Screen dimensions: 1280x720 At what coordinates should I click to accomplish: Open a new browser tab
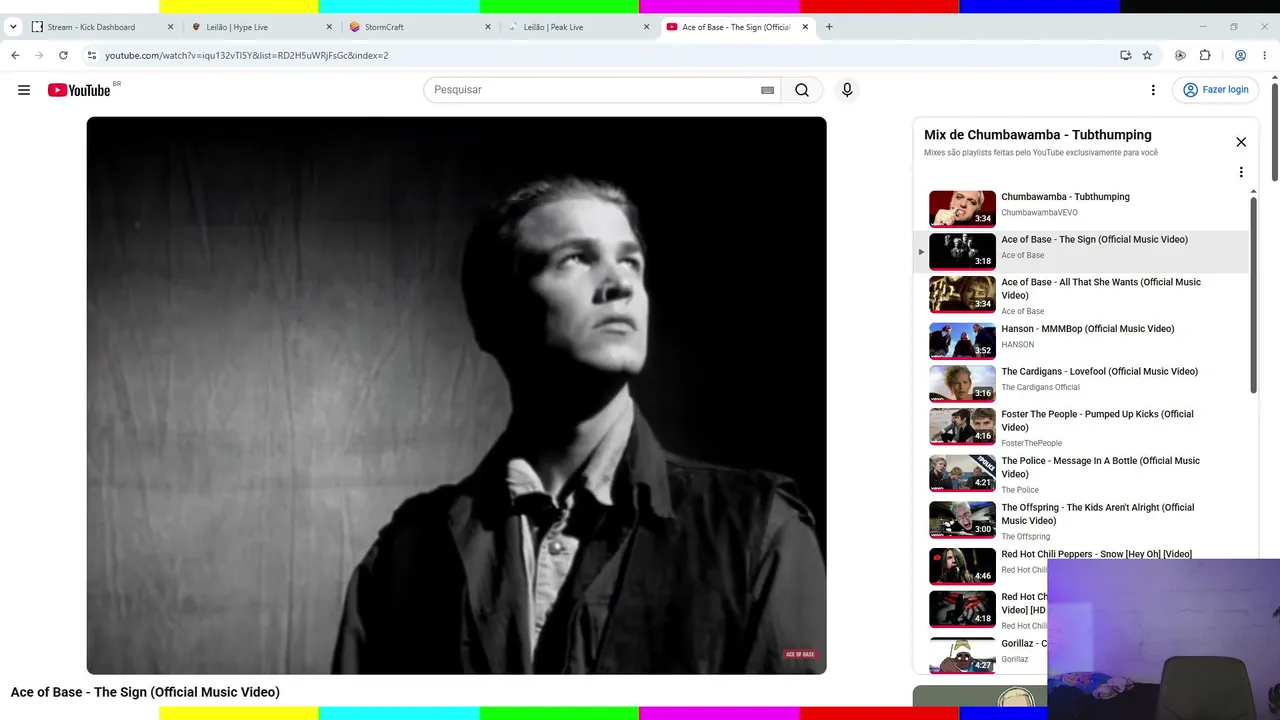(x=829, y=27)
